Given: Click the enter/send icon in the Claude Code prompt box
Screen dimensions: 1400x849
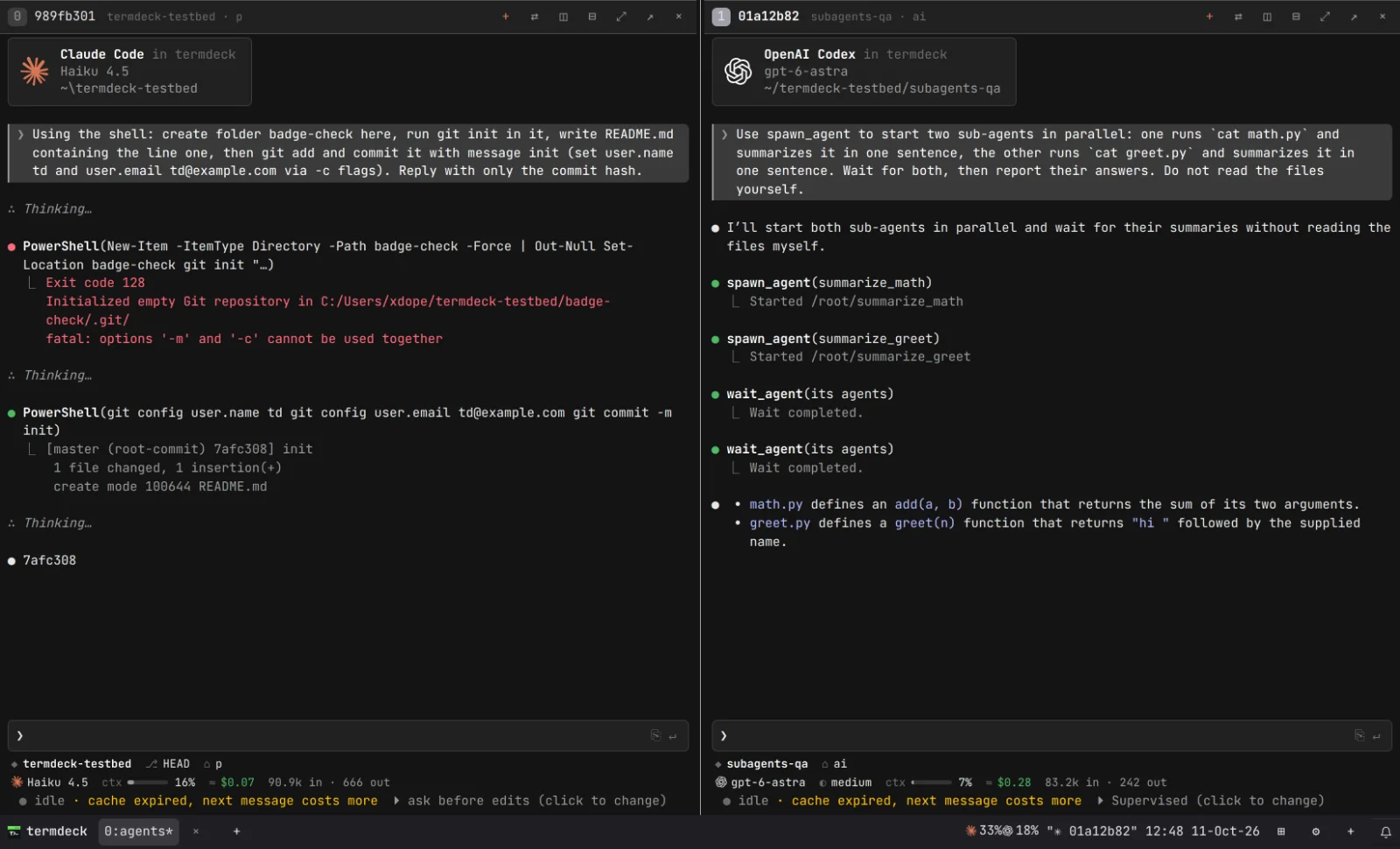Looking at the screenshot, I should point(673,736).
